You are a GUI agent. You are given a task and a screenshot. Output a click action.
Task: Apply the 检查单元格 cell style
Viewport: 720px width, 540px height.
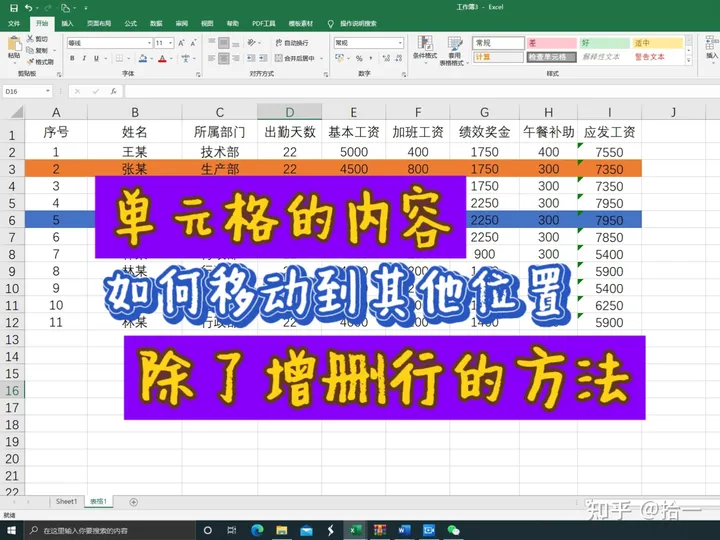(x=551, y=57)
